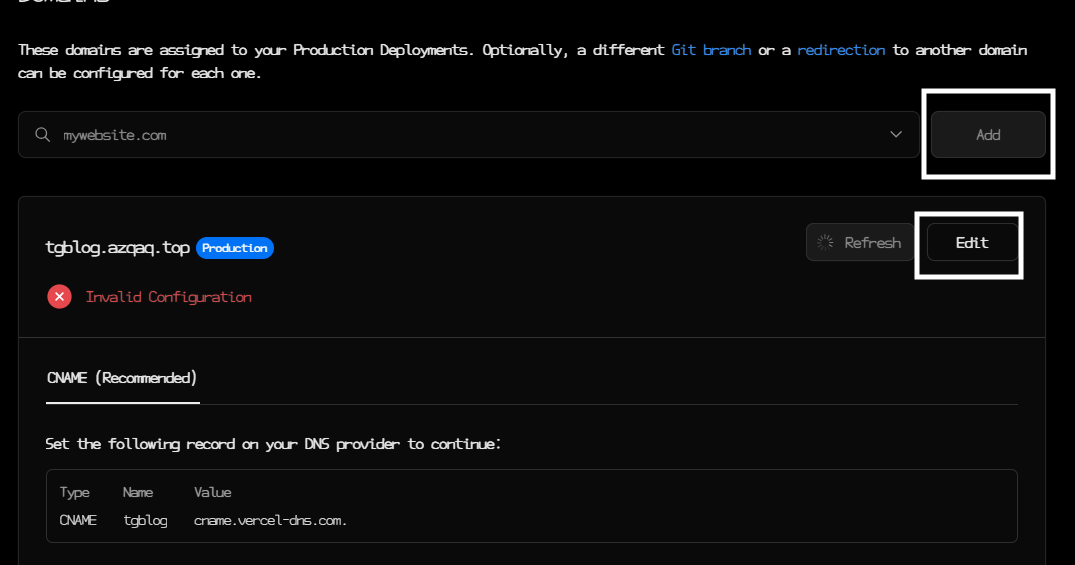Click the Edit button for tgblog.azqaq.top
The width and height of the screenshot is (1075, 565).
pyautogui.click(x=972, y=242)
